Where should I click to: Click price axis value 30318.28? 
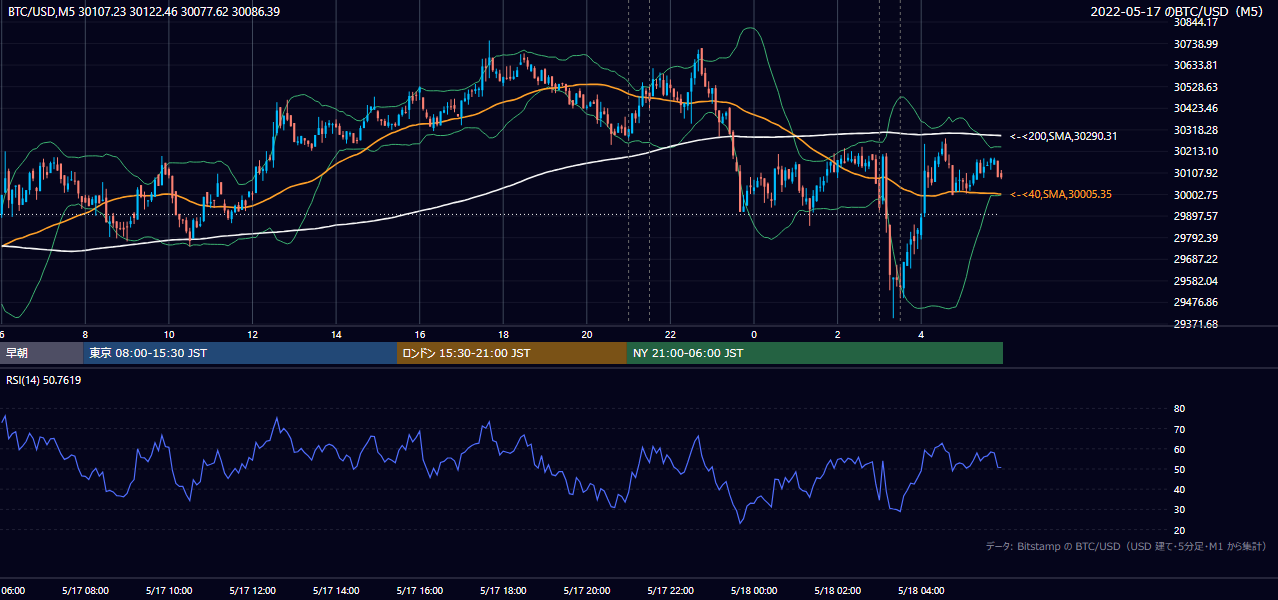(1196, 130)
